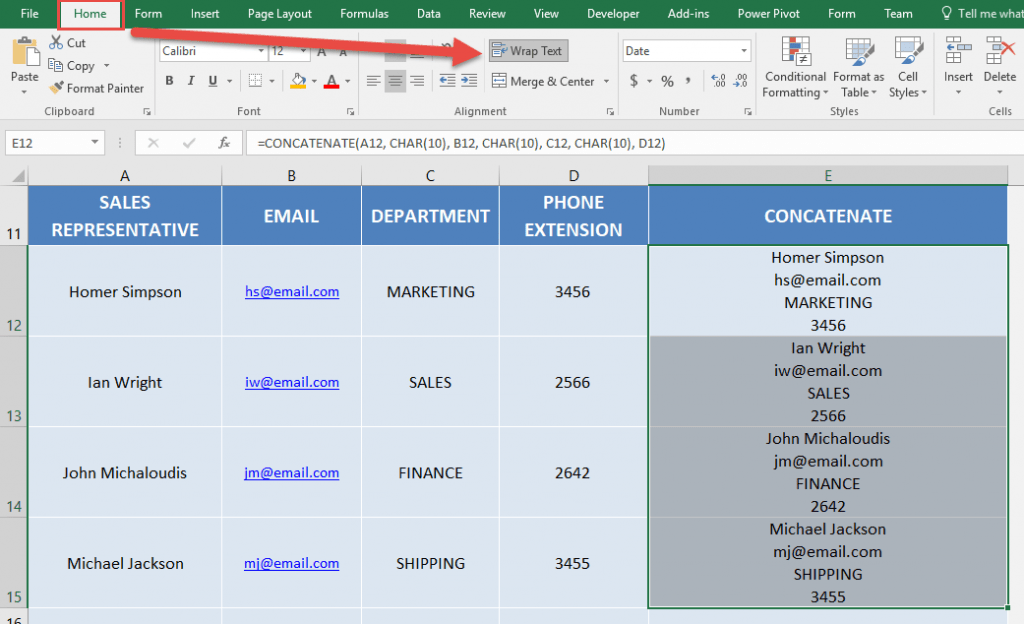This screenshot has height=624, width=1024.
Task: Open the Fill Color bucket icon
Action: (x=296, y=81)
